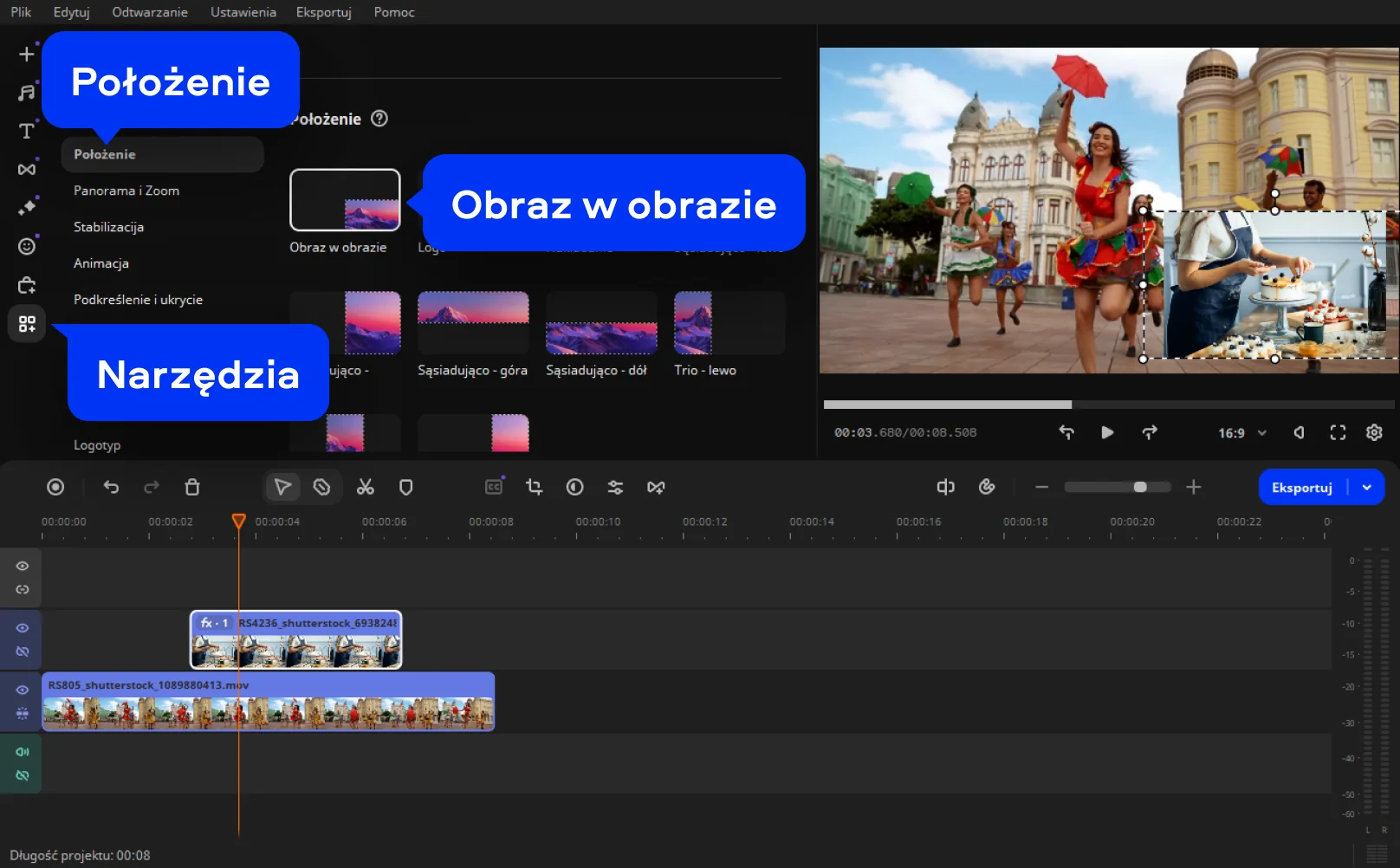
Task: Open the Titles text tool in sidebar
Action: pyautogui.click(x=27, y=131)
